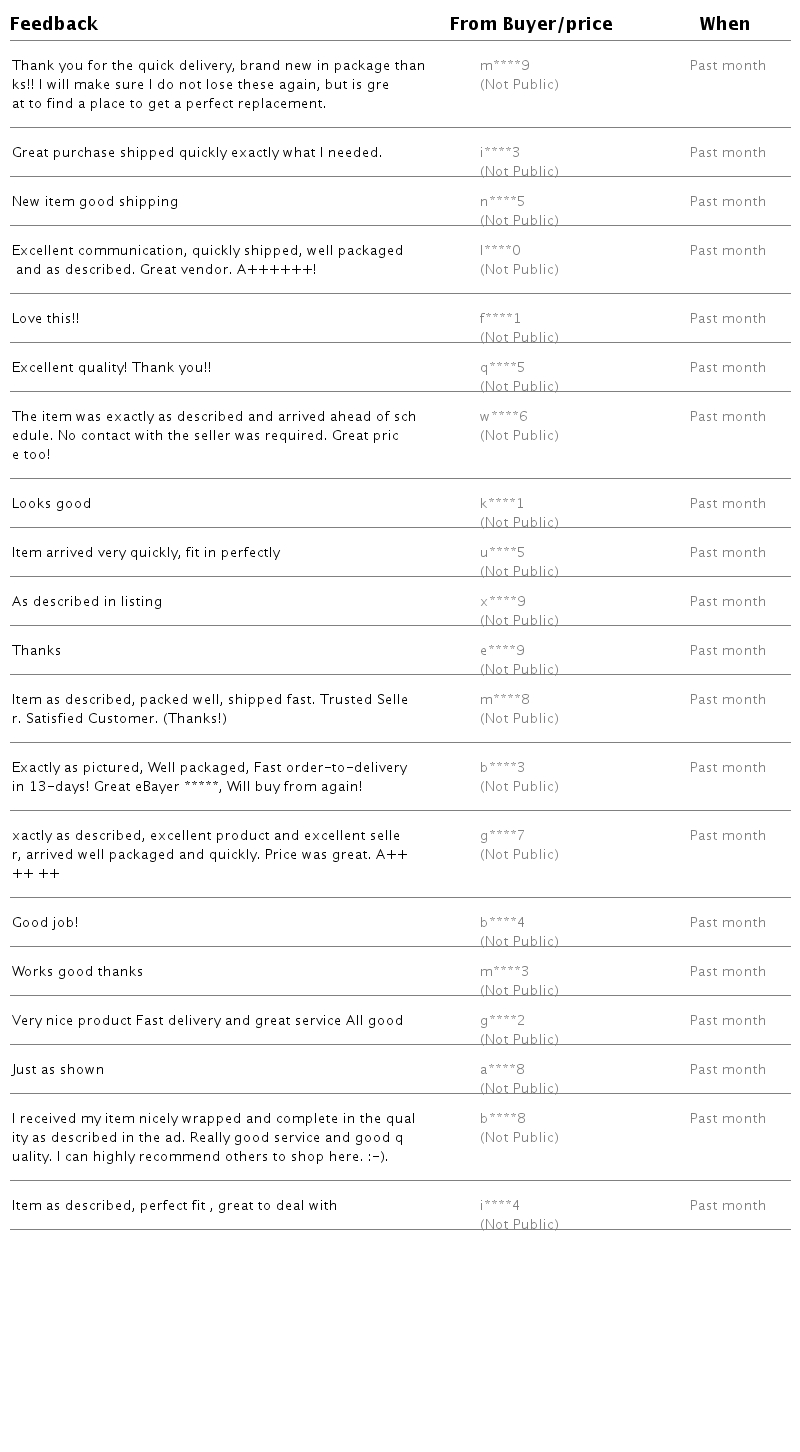This screenshot has width=800, height=1452.
Task: Click the "Looks good" feedback text
Action: click(51, 504)
